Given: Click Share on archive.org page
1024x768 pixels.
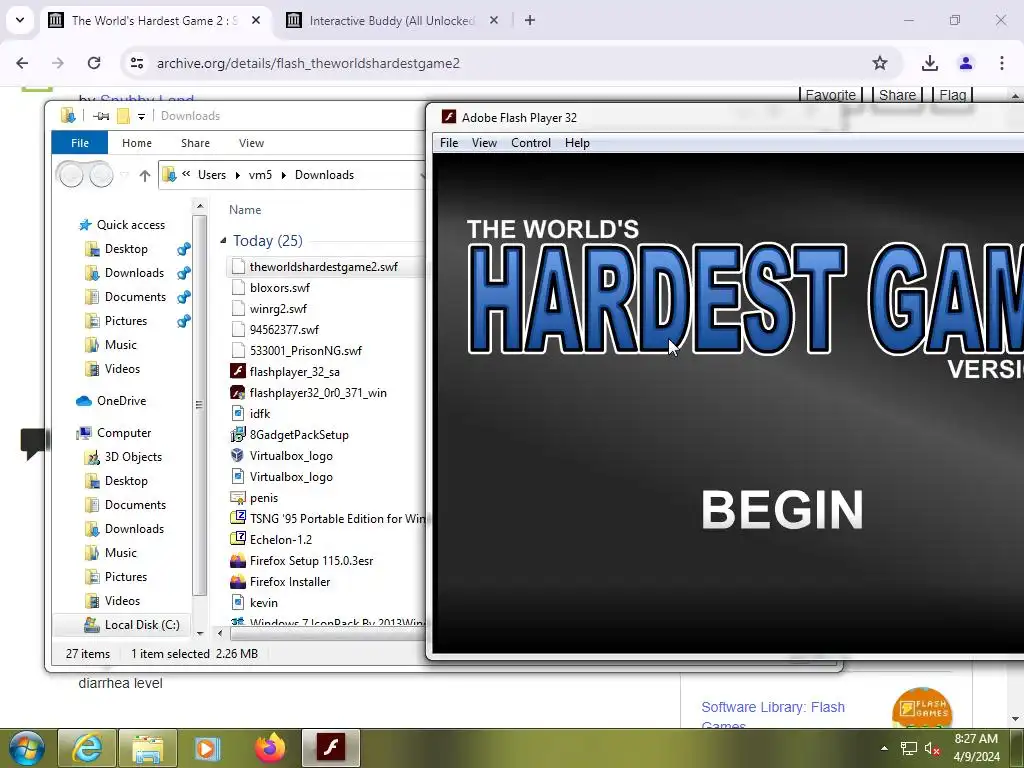Looking at the screenshot, I should pyautogui.click(x=897, y=95).
